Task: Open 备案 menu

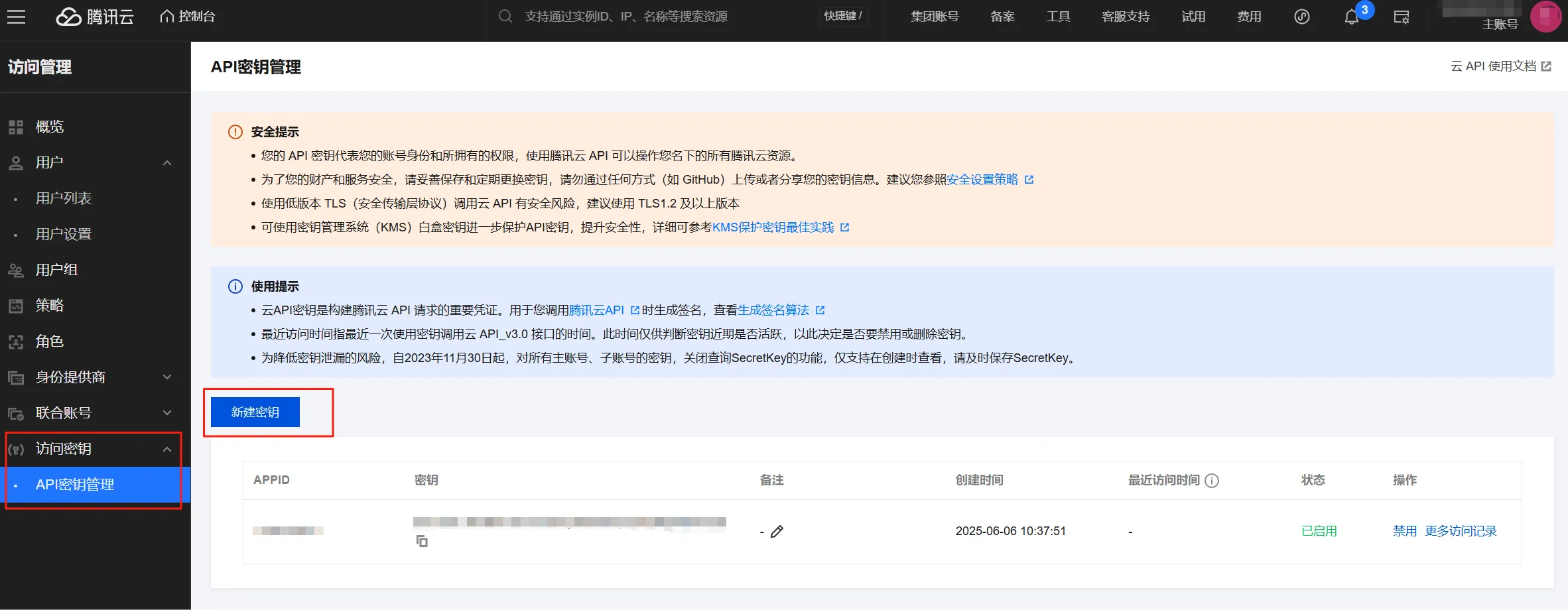Action: [1002, 17]
